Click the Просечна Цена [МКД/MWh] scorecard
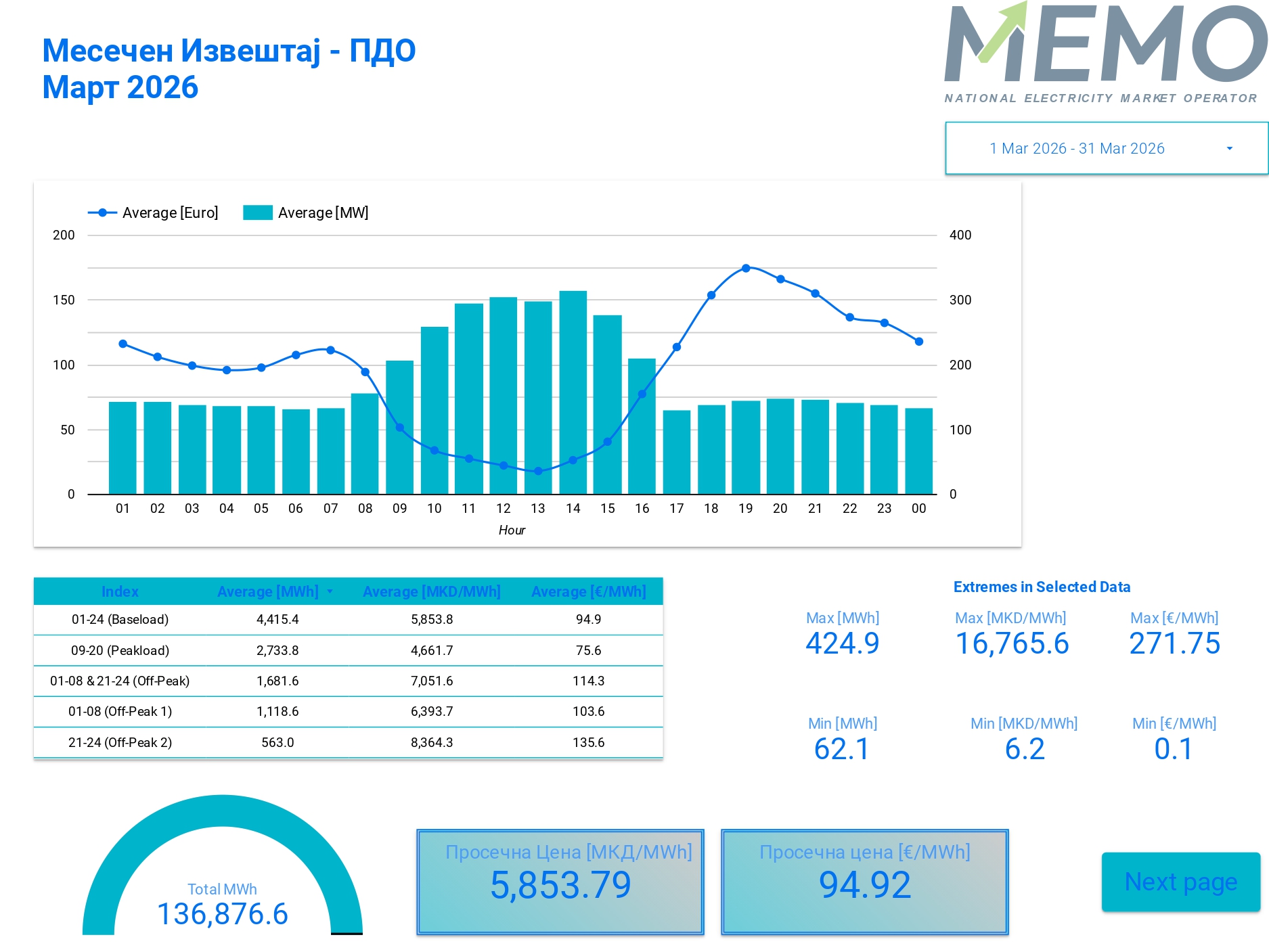The height and width of the screenshot is (952, 1269). tap(560, 882)
